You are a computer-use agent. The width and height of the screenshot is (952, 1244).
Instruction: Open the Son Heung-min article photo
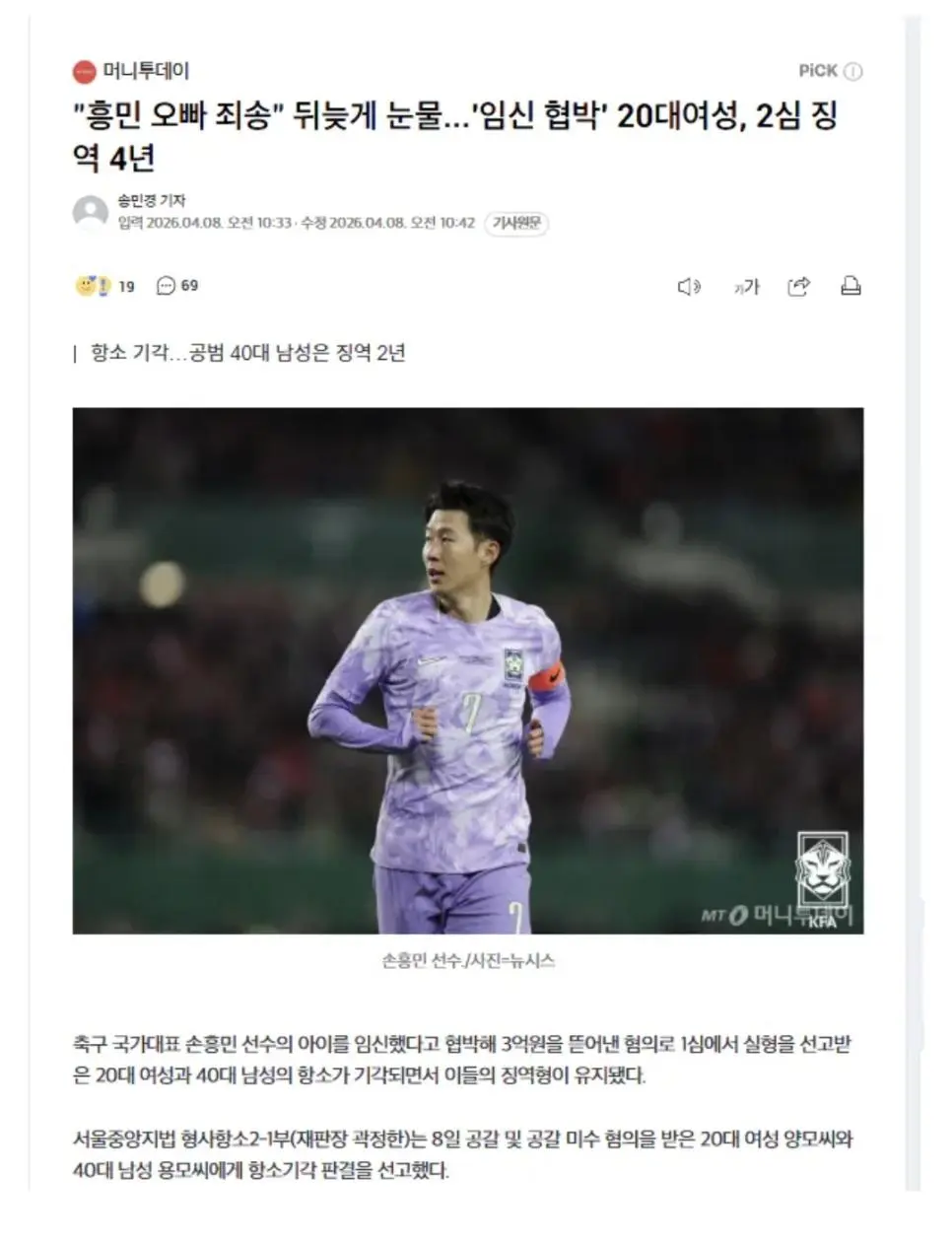(468, 670)
